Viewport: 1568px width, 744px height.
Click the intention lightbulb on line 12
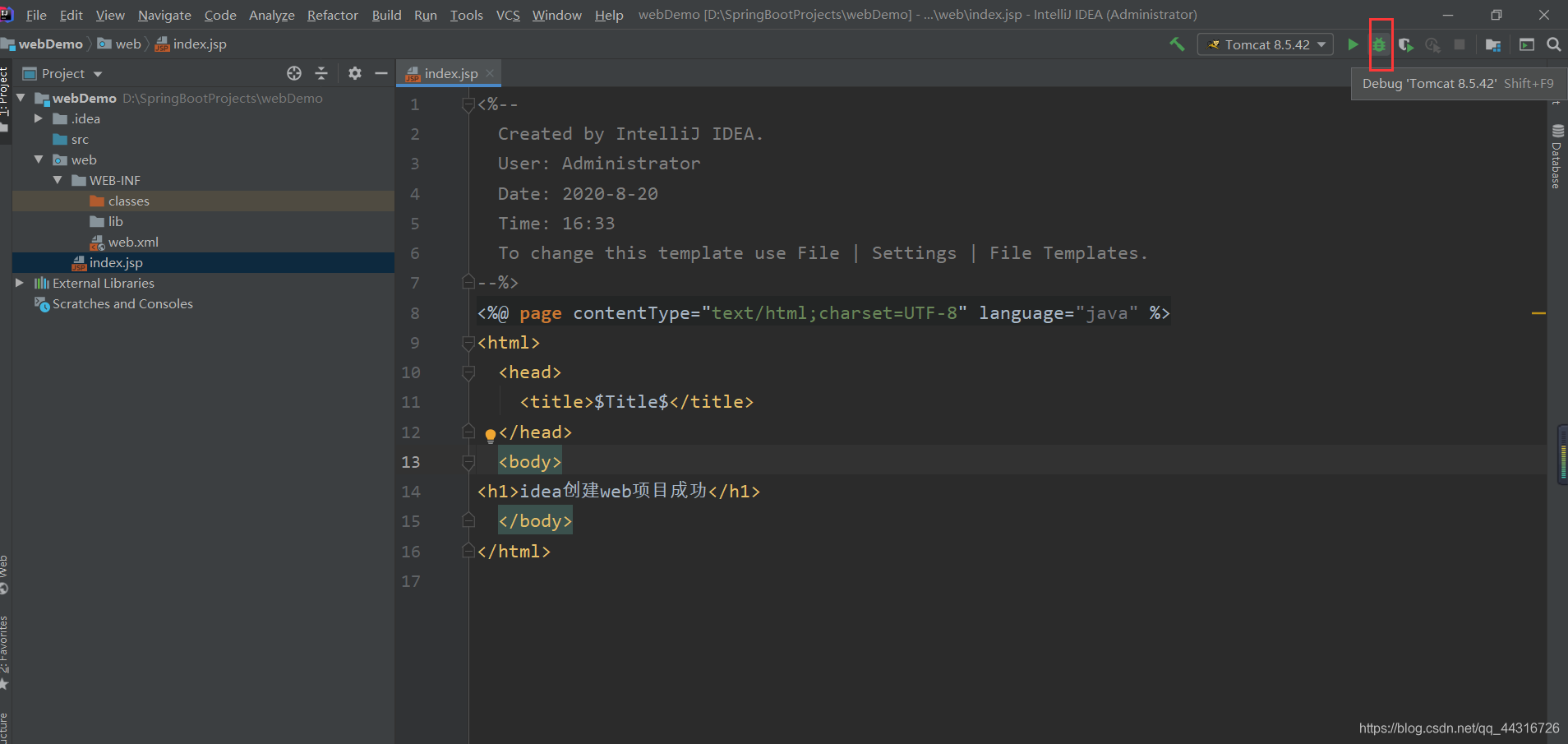[x=491, y=435]
